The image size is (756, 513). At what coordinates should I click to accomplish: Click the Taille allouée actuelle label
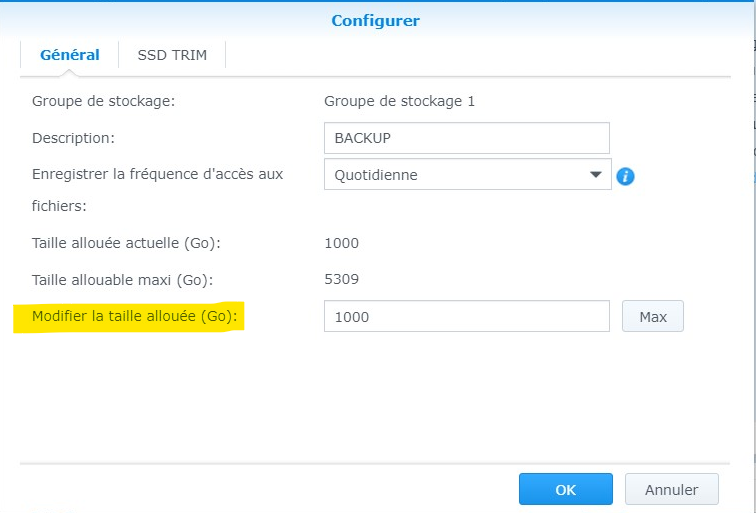(x=126, y=243)
